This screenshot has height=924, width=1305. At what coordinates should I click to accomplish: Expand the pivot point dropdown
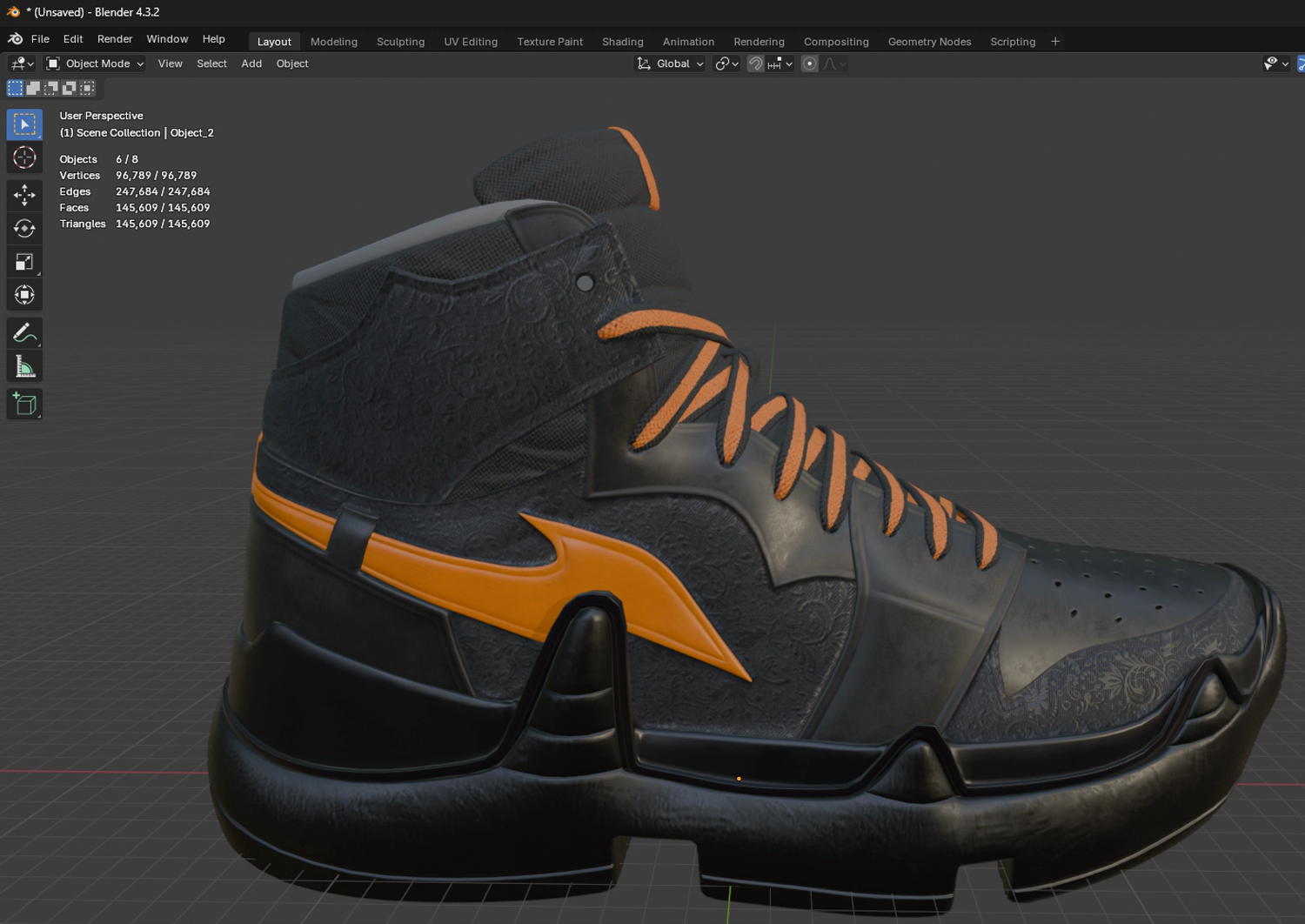(726, 64)
